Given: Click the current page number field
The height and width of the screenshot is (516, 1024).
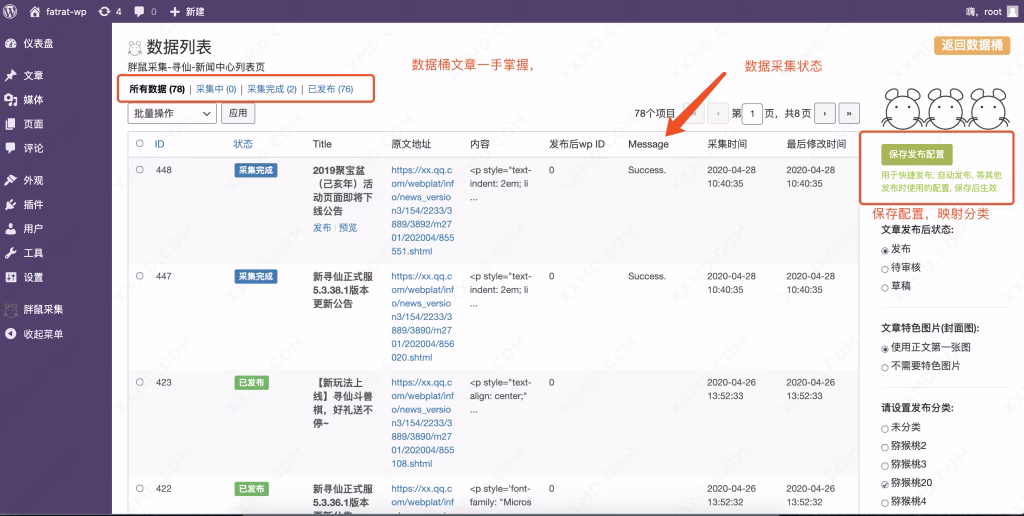Looking at the screenshot, I should tap(754, 114).
